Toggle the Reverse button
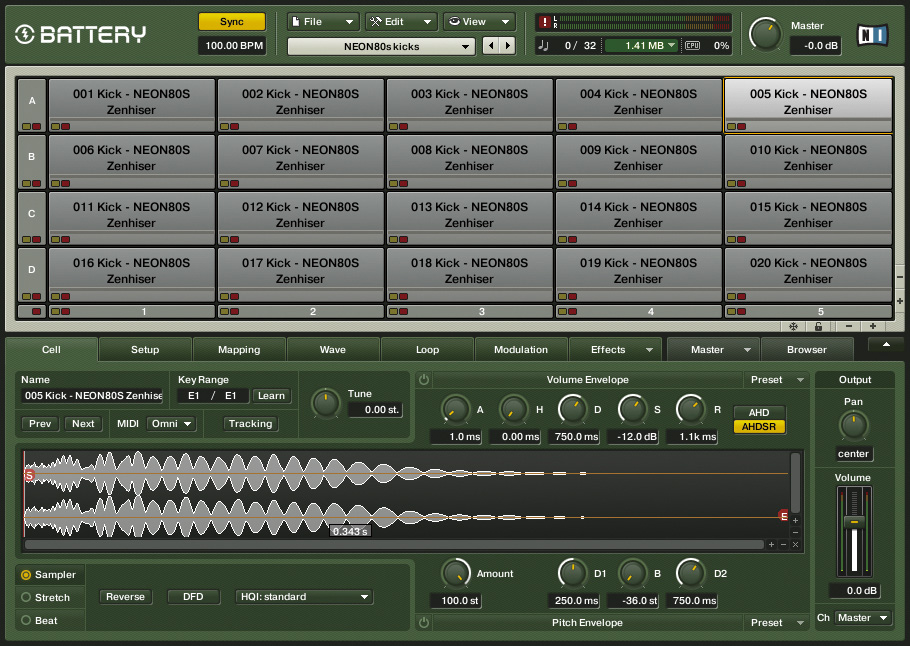Viewport: 910px width, 646px height. click(125, 597)
